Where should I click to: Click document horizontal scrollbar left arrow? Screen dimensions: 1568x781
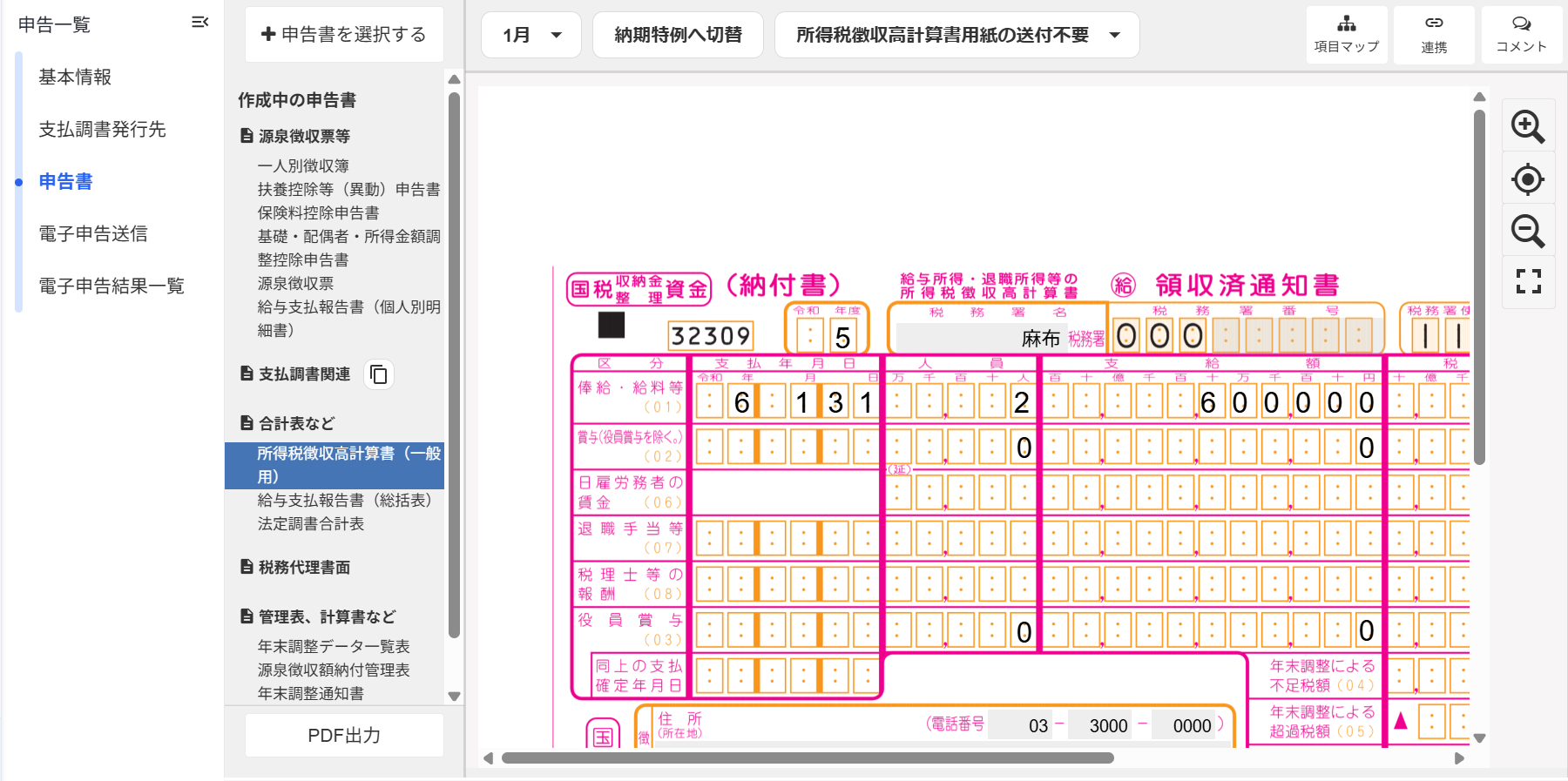click(x=488, y=758)
